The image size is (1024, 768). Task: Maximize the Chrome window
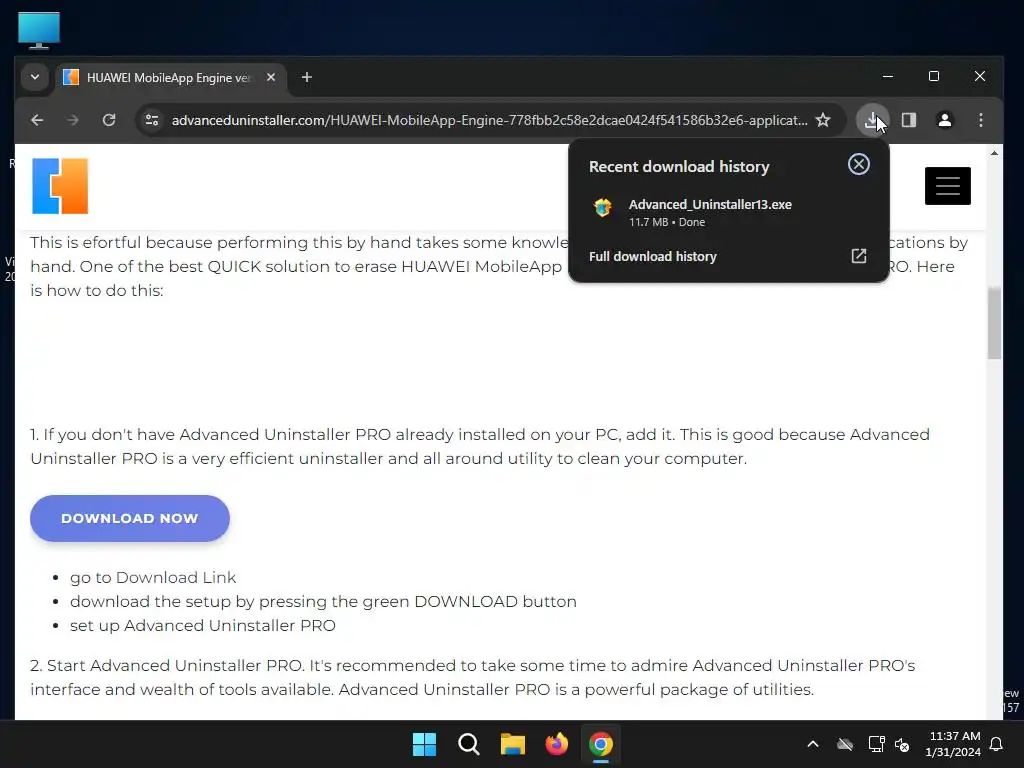934,76
